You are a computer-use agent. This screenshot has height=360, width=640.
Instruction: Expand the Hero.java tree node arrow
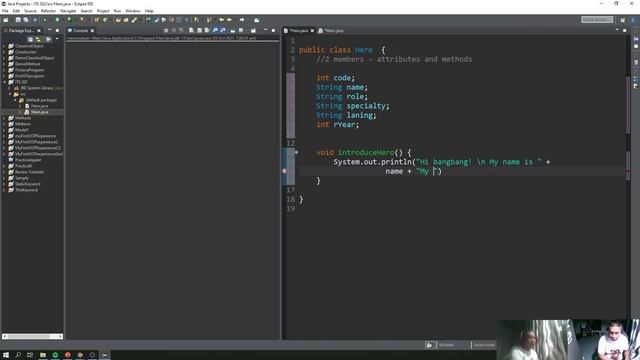[20, 106]
